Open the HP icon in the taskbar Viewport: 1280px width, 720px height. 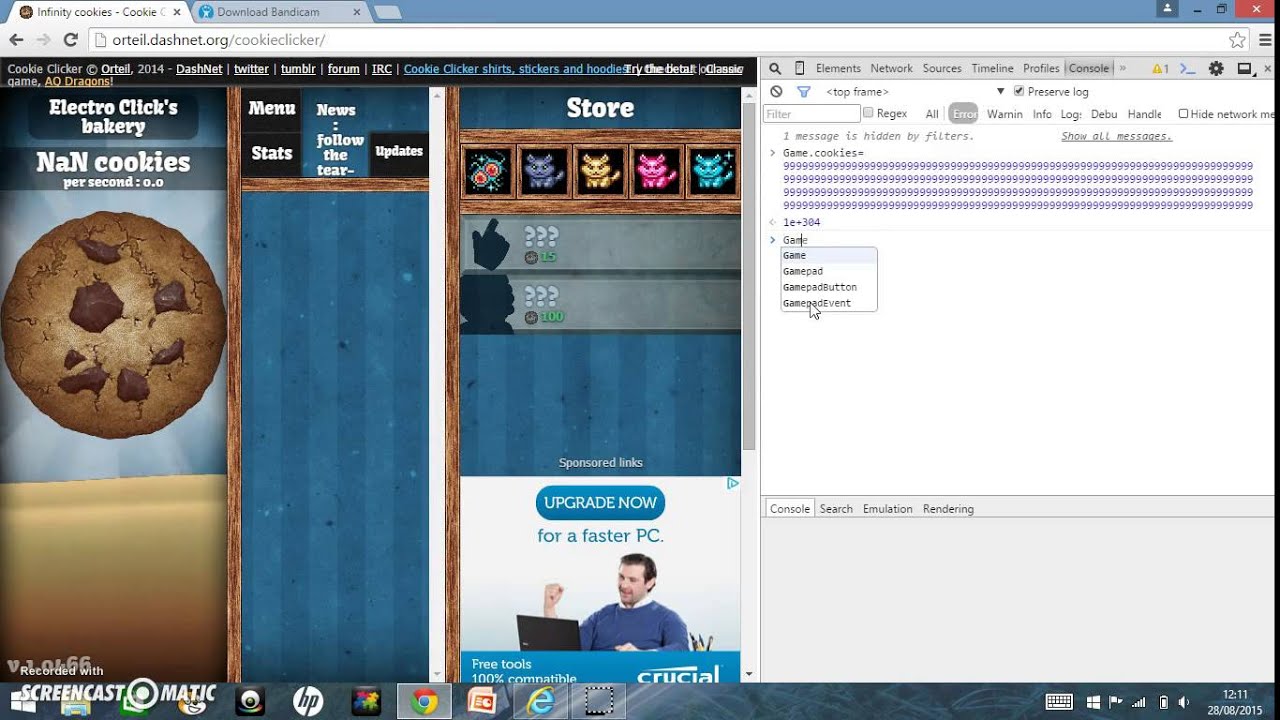[x=308, y=702]
